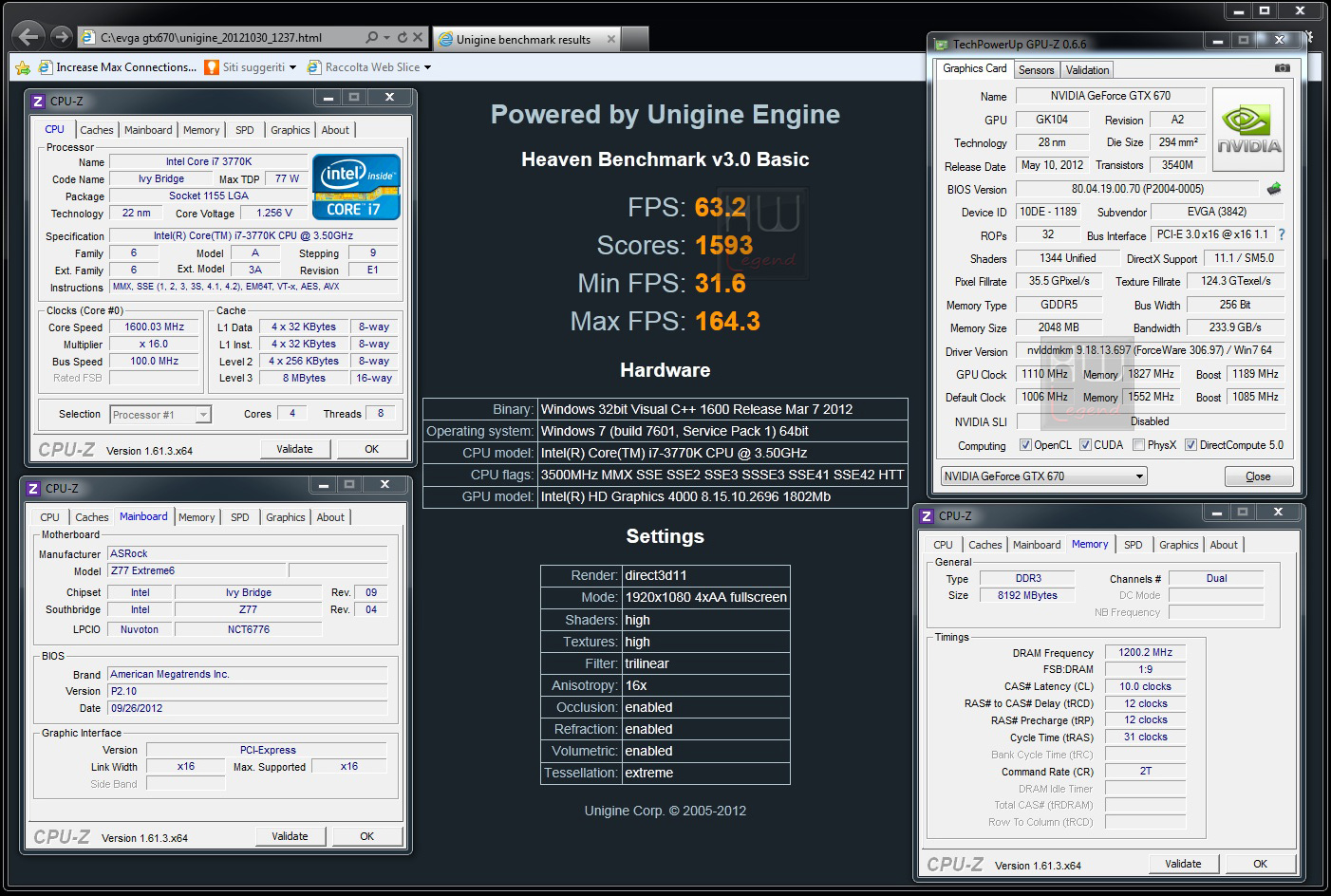This screenshot has height=896, width=1331.
Task: Click the NVIDIA logo in GPU-Z
Action: coord(1248,129)
